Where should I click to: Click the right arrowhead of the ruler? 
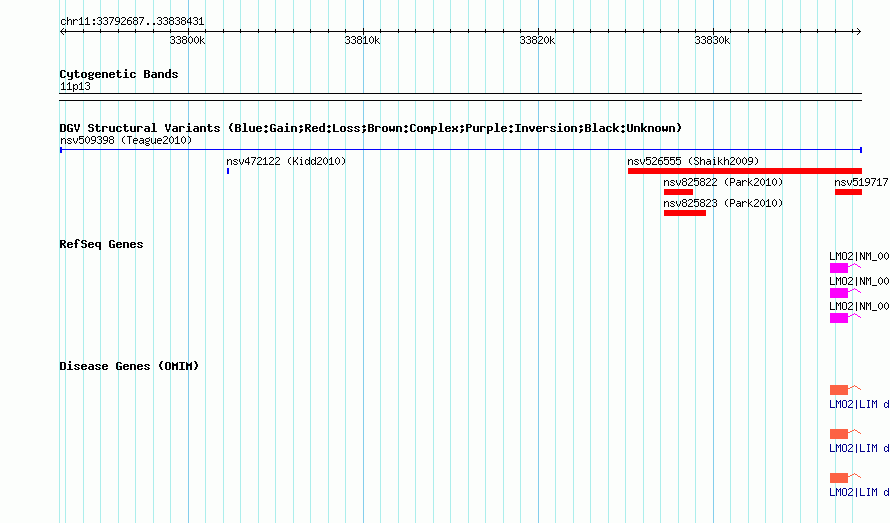click(x=858, y=31)
